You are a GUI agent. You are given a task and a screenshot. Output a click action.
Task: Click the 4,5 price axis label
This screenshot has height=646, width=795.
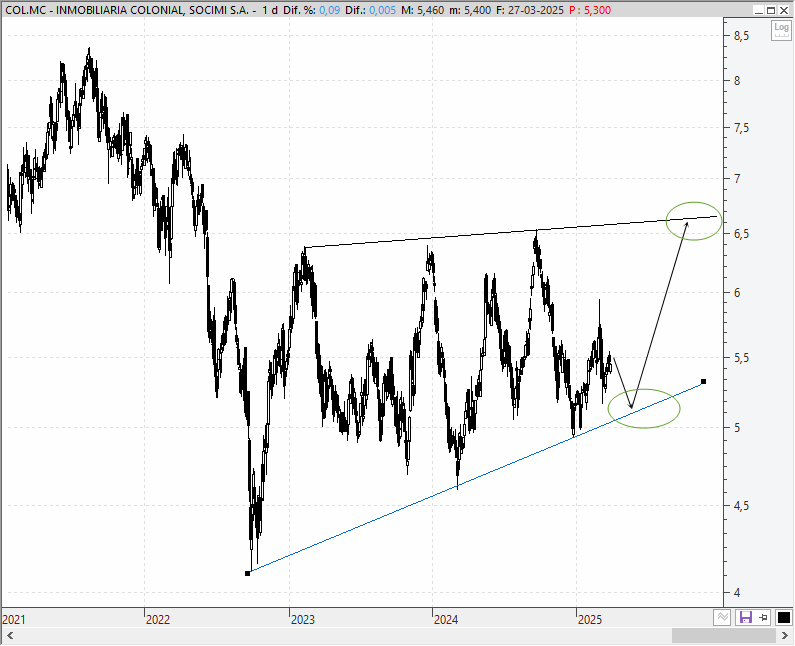tap(742, 506)
